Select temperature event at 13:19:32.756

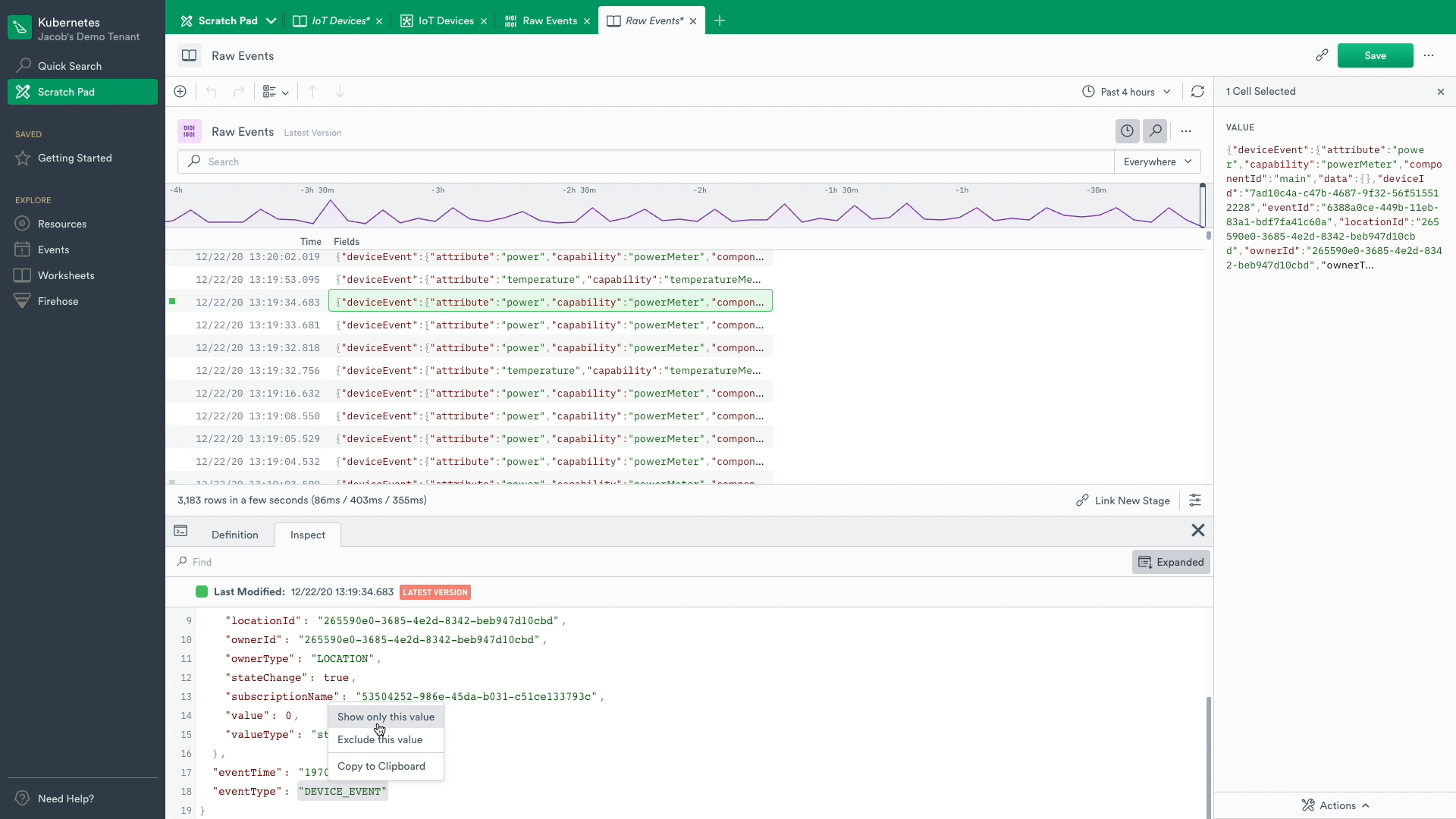point(470,371)
